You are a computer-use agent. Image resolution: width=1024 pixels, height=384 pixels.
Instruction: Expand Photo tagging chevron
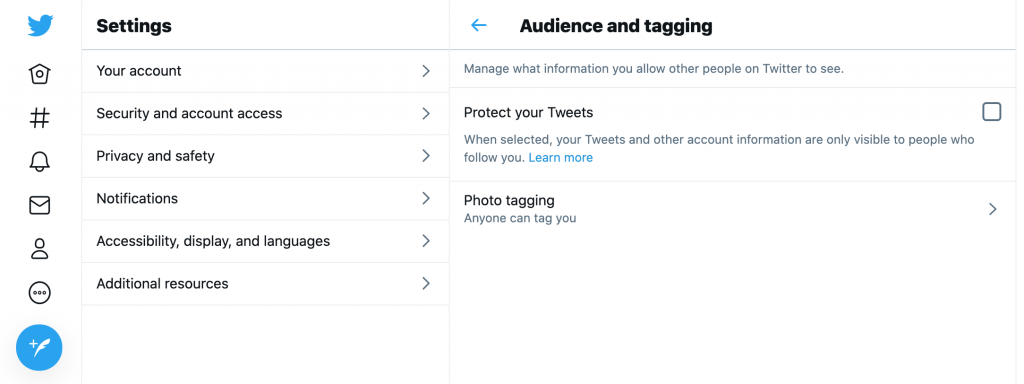993,209
